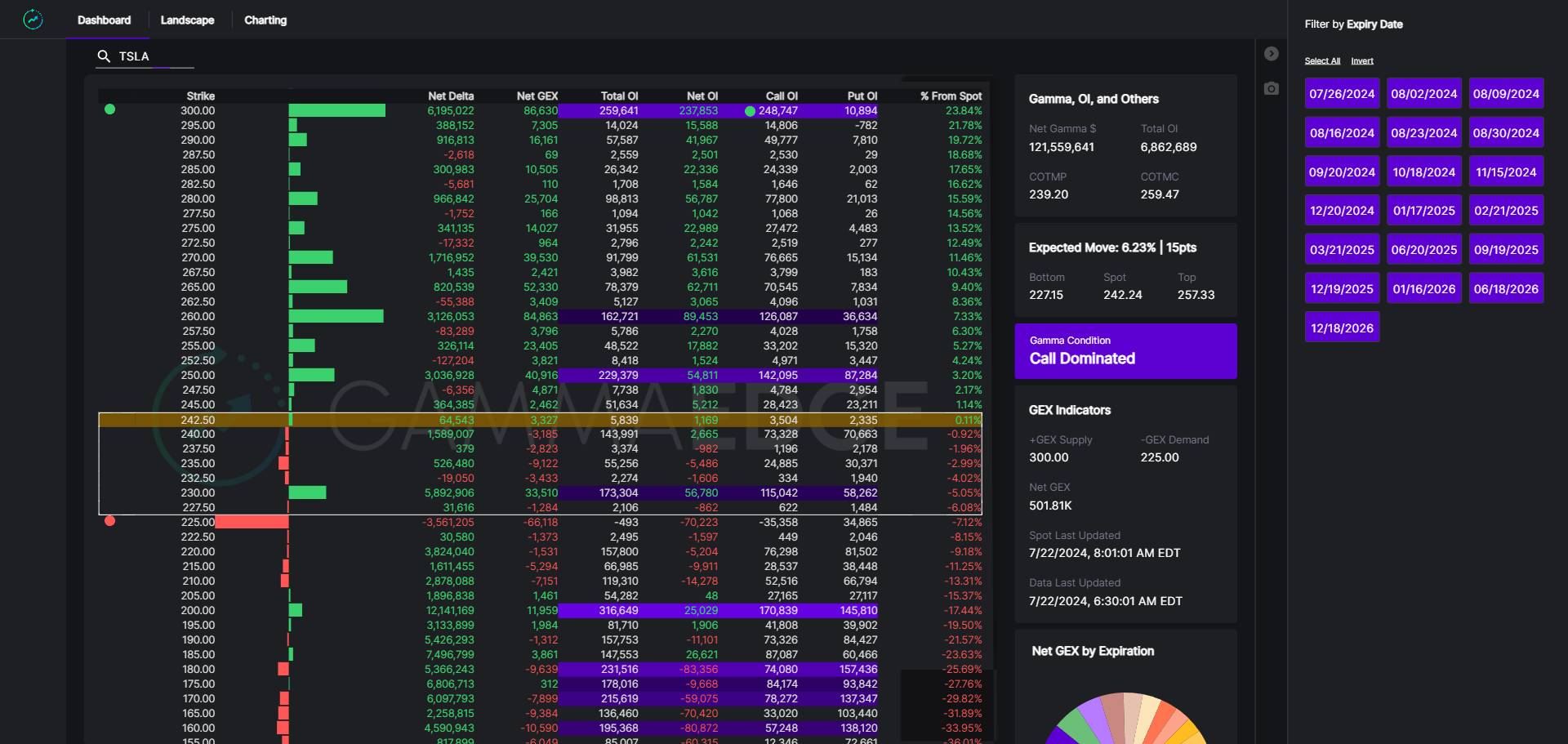Click Net Delta 12,141,169 cell
Viewport: 1568px width, 744px height.
450,610
